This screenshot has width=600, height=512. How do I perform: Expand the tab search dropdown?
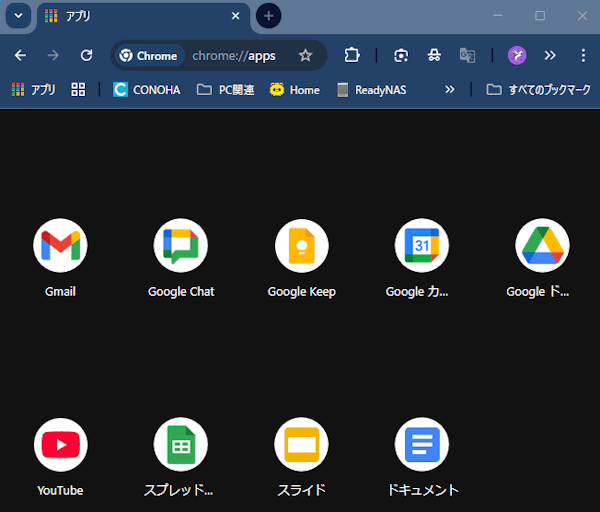pyautogui.click(x=18, y=16)
